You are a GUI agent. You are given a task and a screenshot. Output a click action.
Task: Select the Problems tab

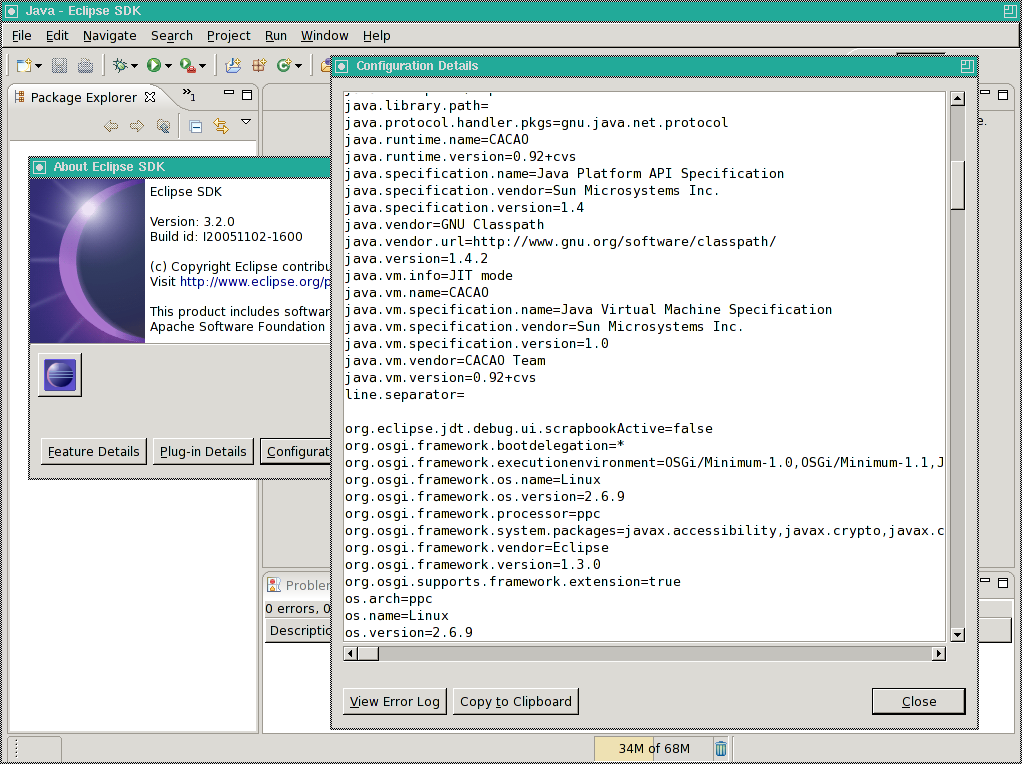299,585
